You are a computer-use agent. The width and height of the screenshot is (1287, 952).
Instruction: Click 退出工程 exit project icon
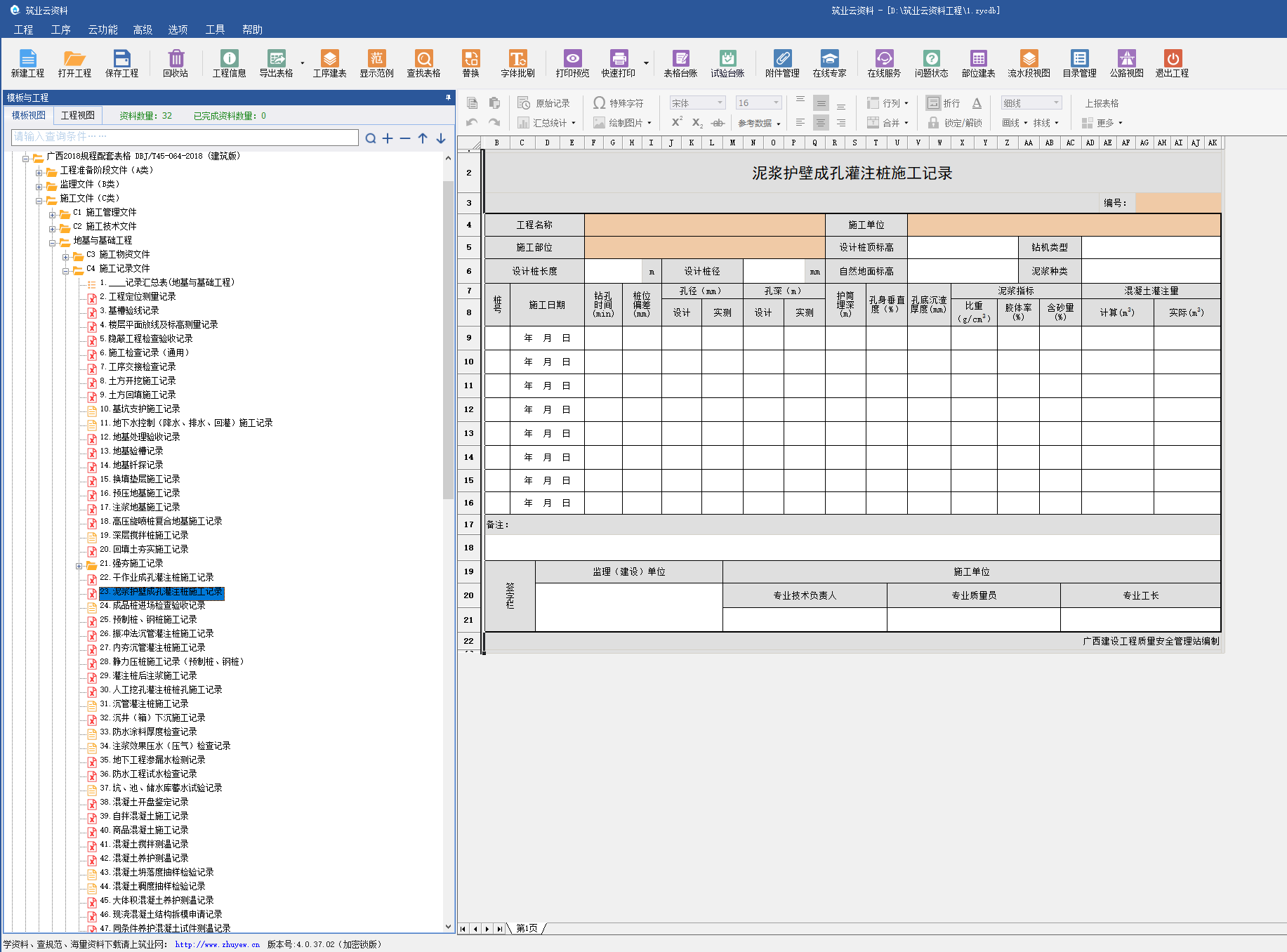pos(1173,63)
